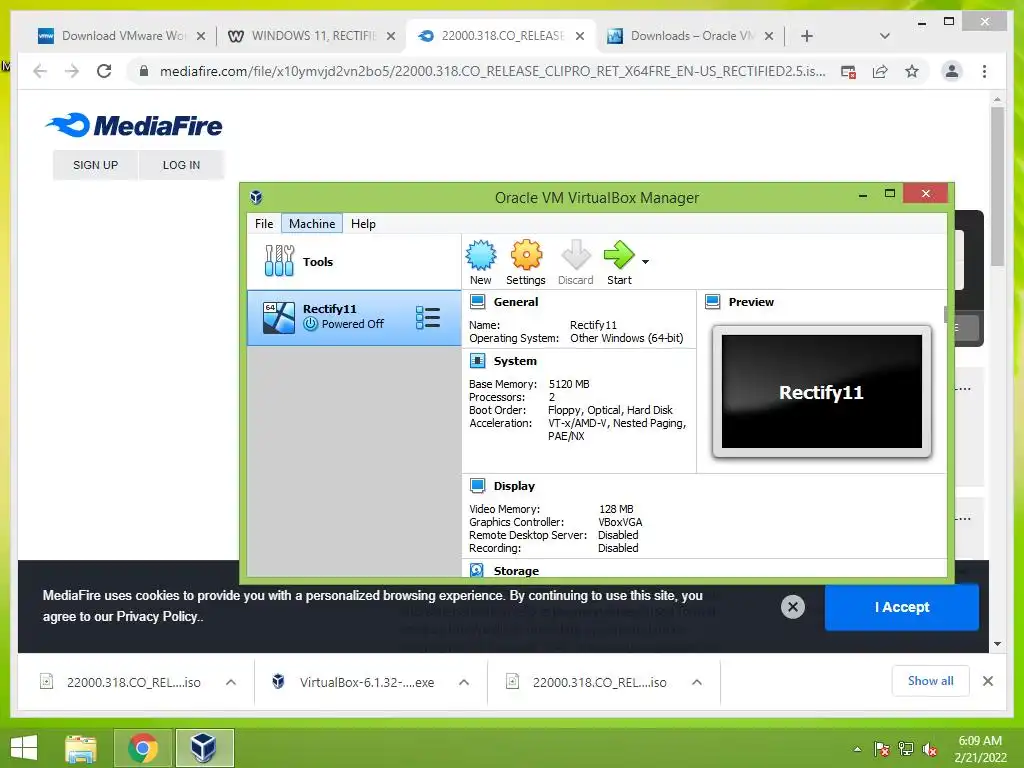Image resolution: width=1024 pixels, height=768 pixels.
Task: Open the Help menu in VirtualBox
Action: coord(363,223)
